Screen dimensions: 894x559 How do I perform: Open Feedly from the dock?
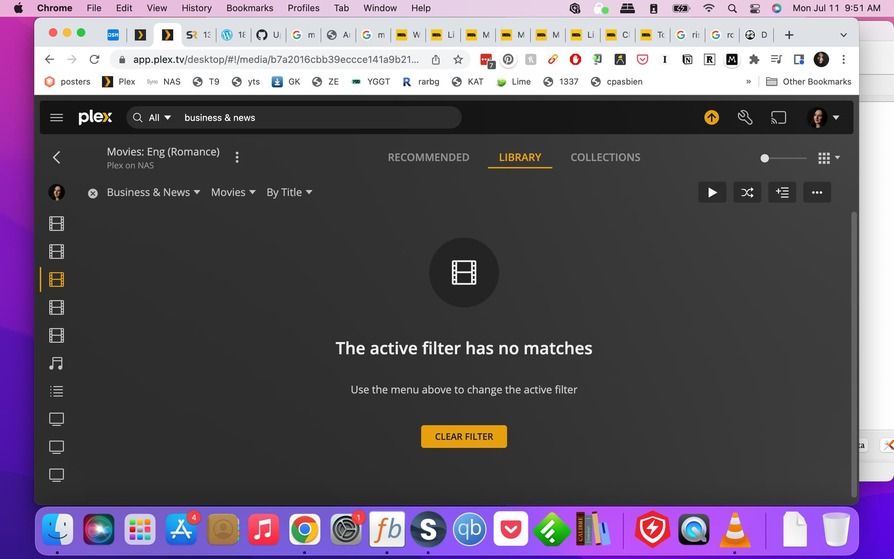552,530
